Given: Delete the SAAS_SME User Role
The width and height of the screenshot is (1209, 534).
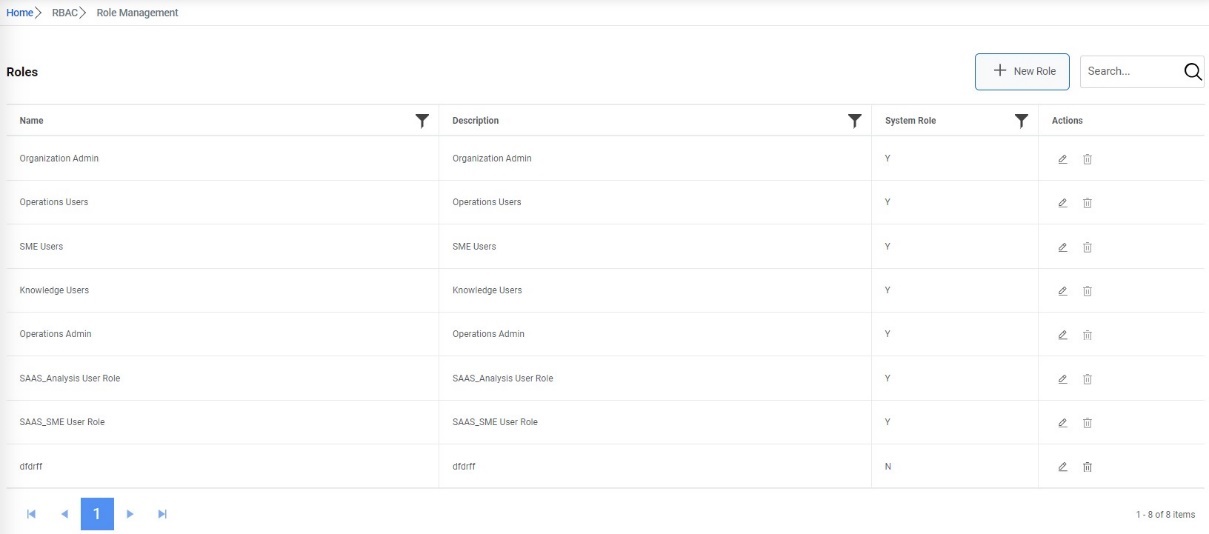Looking at the screenshot, I should [x=1087, y=423].
